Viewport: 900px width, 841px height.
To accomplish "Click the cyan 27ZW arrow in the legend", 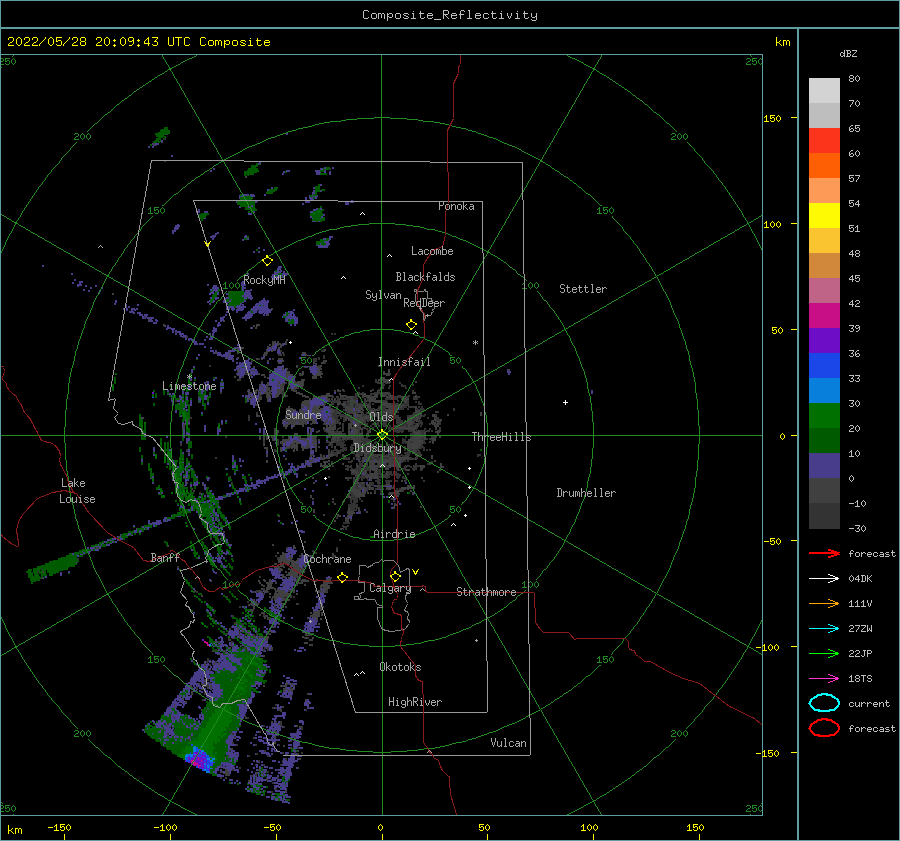I will coord(824,628).
